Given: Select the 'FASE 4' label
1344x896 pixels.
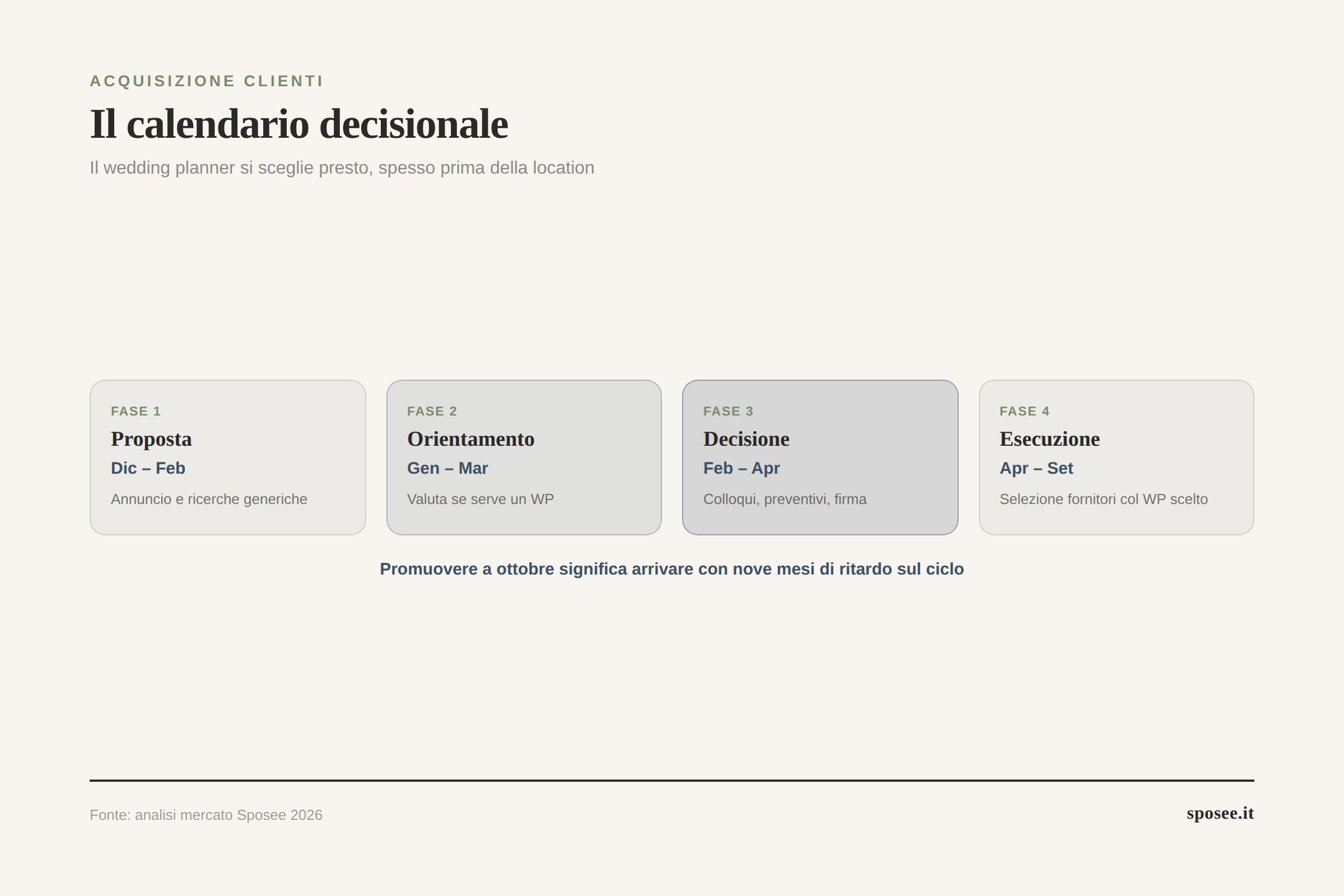Looking at the screenshot, I should pos(1025,412).
